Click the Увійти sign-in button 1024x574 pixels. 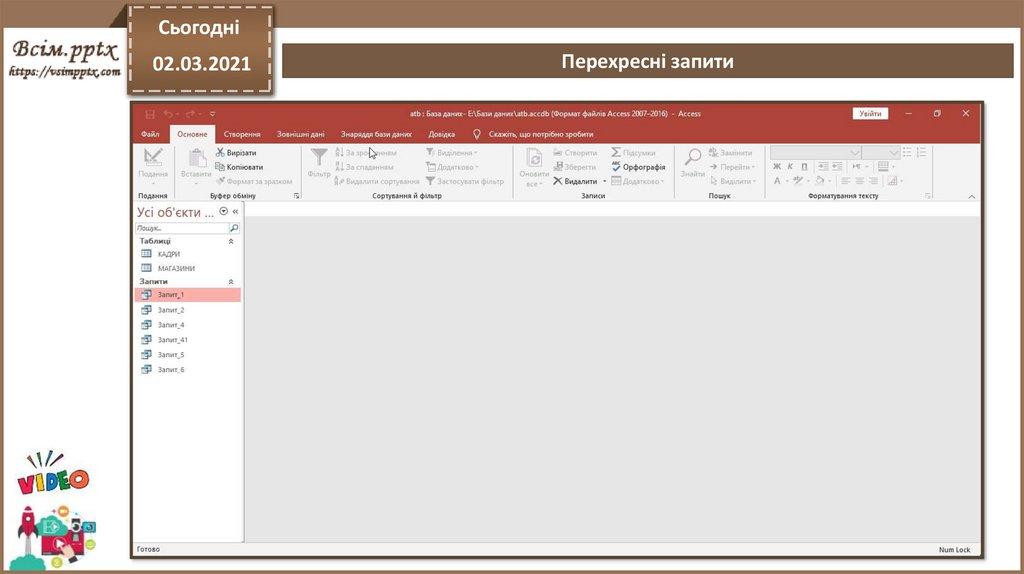870,114
